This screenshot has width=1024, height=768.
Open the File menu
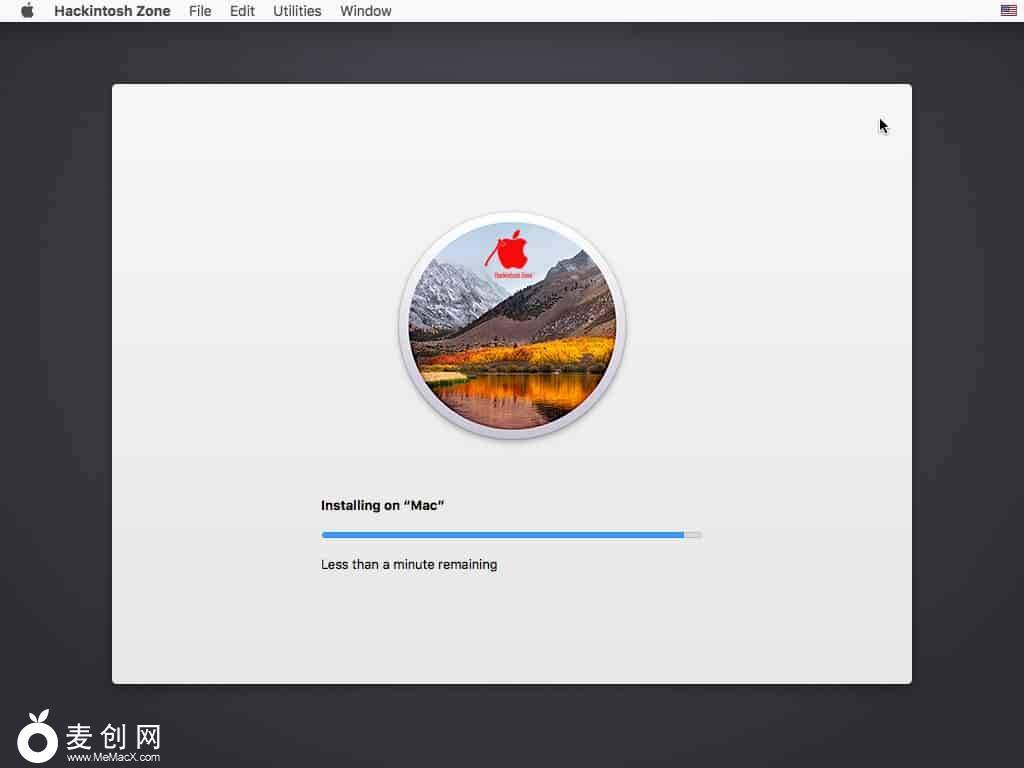click(x=200, y=11)
